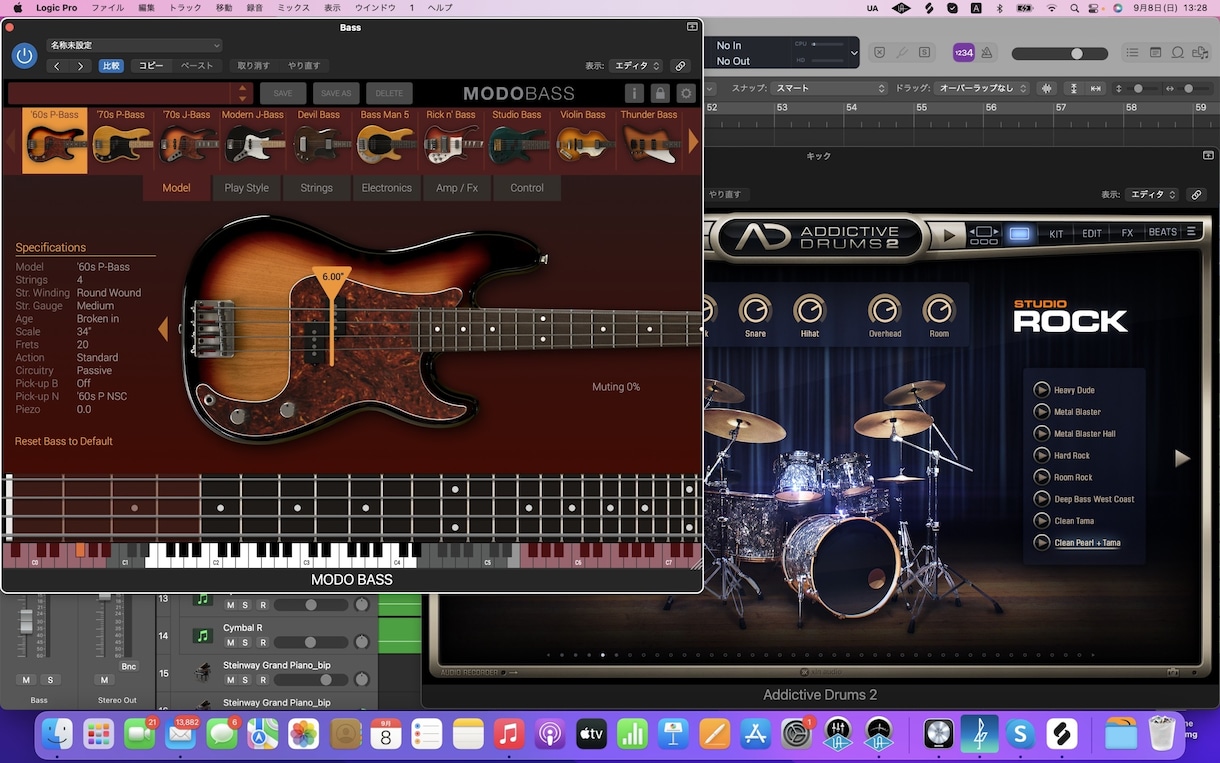Show next bass models with right arrow
Image resolution: width=1220 pixels, height=763 pixels.
[693, 142]
